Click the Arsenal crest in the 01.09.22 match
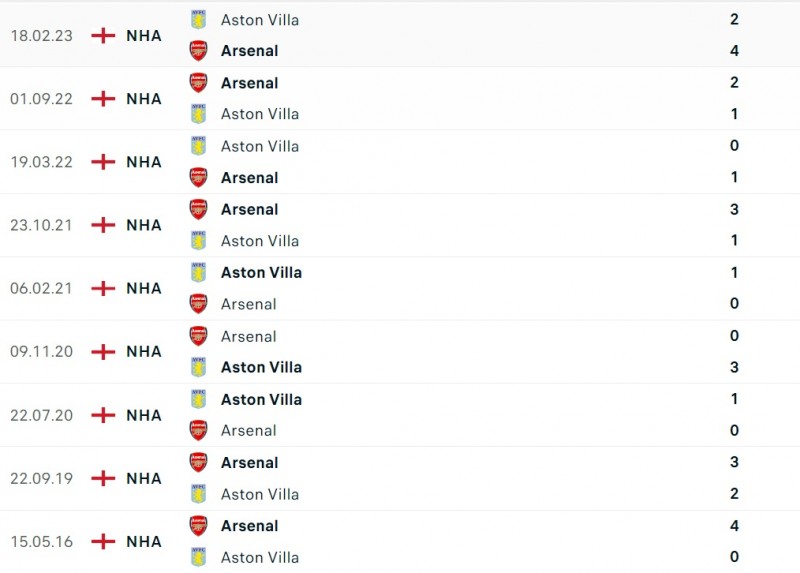Screen dimensions: 800x573 point(198,83)
